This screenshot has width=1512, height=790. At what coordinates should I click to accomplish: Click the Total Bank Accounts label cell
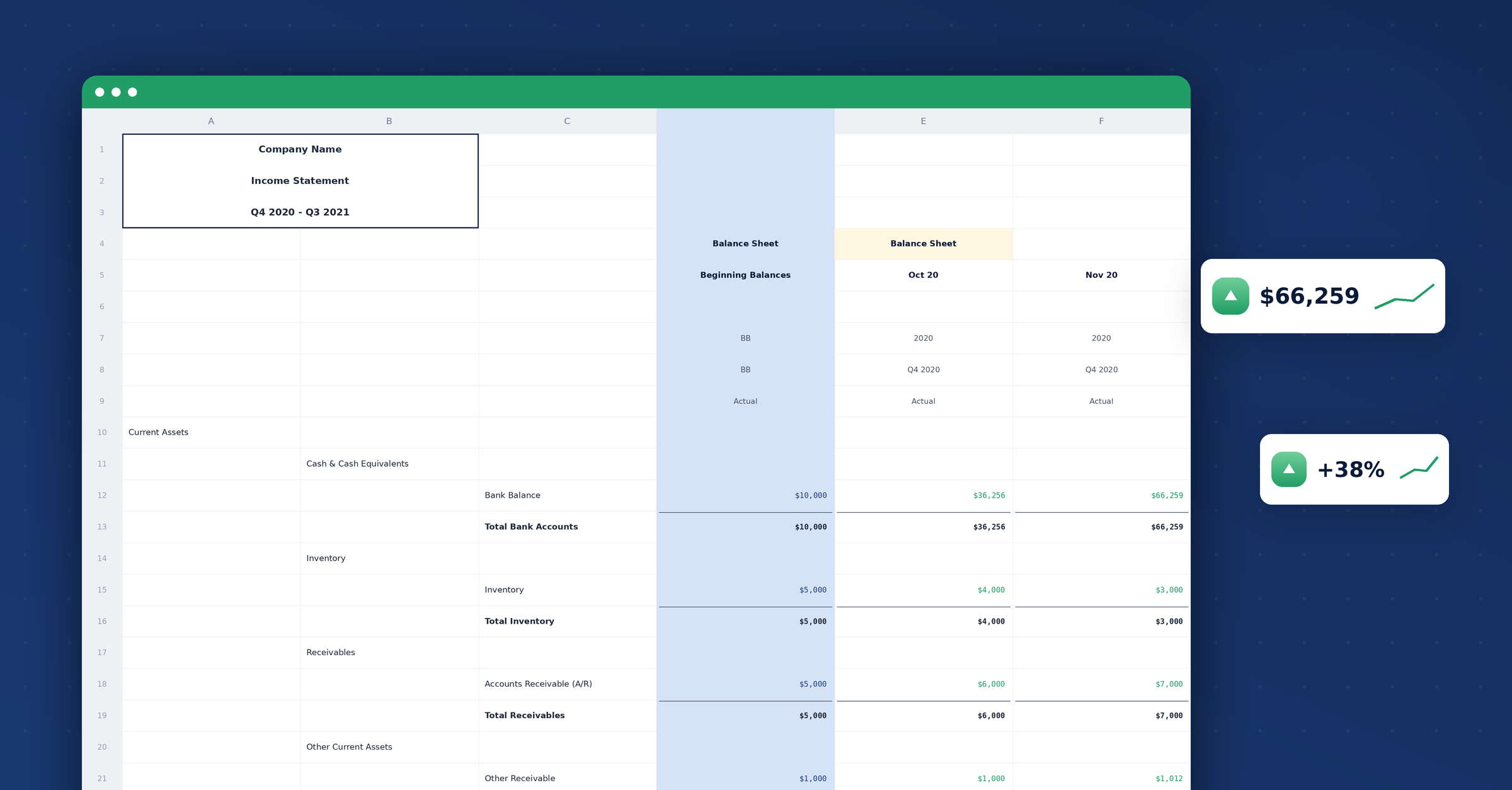click(568, 527)
